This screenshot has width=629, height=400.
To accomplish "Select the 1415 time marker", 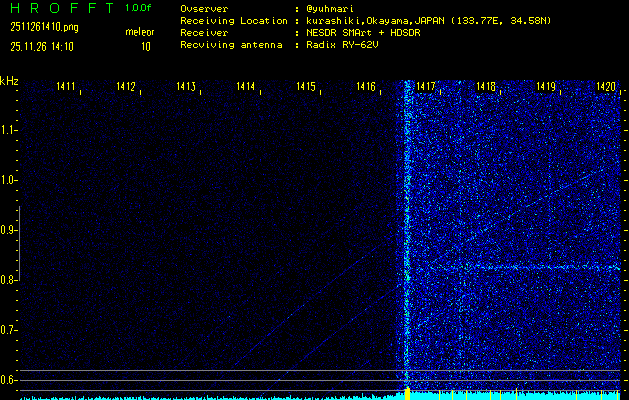I will coord(306,88).
